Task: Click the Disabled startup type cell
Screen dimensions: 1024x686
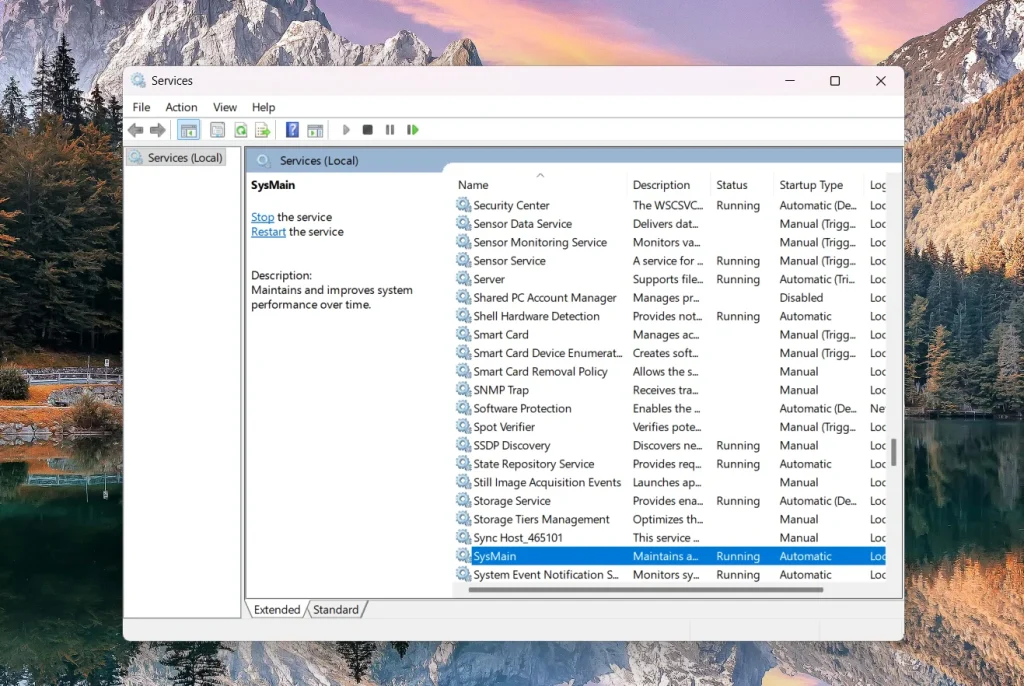Action: pyautogui.click(x=801, y=298)
